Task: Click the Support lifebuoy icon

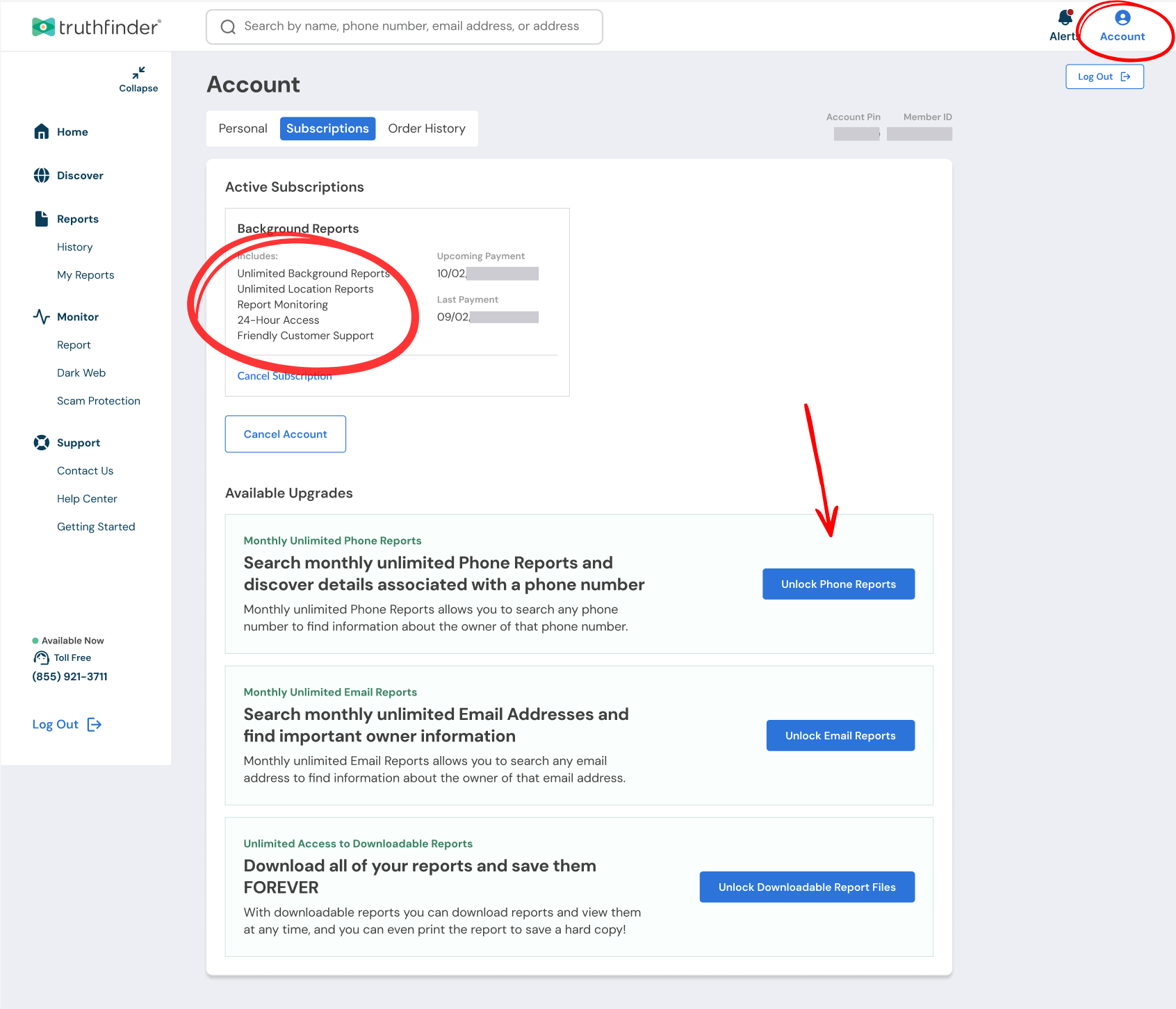Action: (x=42, y=443)
